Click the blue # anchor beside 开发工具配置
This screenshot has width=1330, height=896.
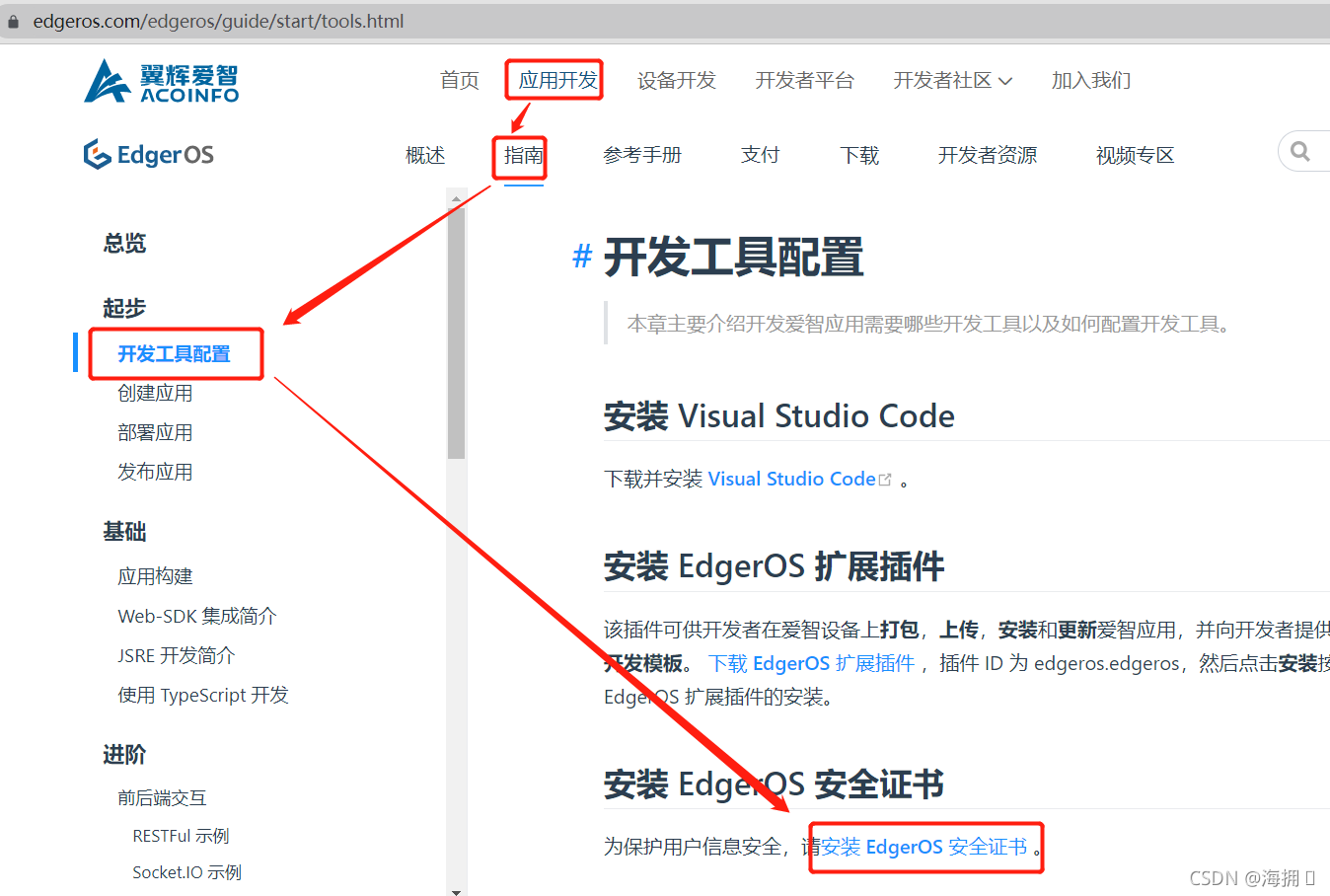(581, 257)
